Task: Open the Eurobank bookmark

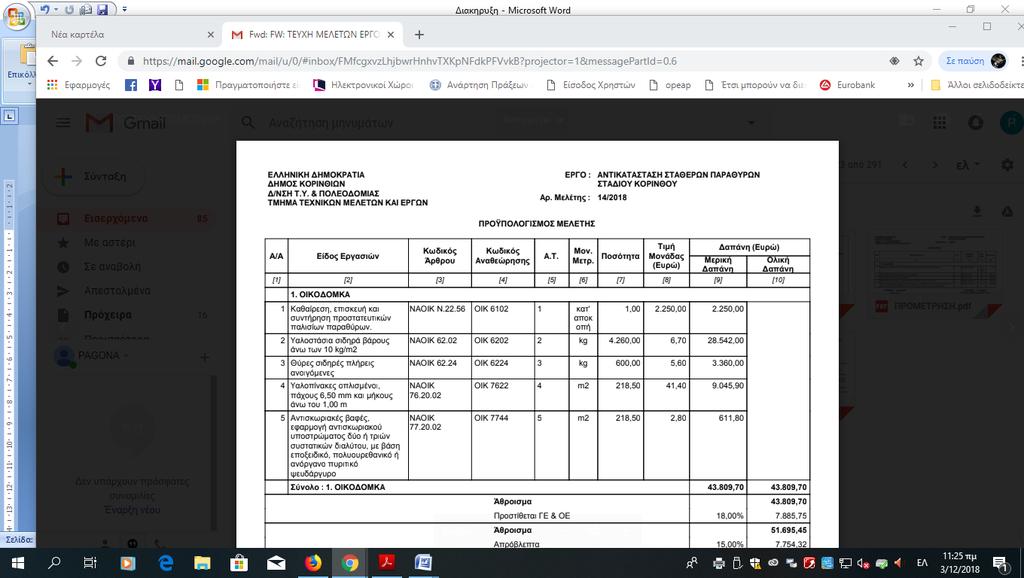Action: pyautogui.click(x=847, y=85)
